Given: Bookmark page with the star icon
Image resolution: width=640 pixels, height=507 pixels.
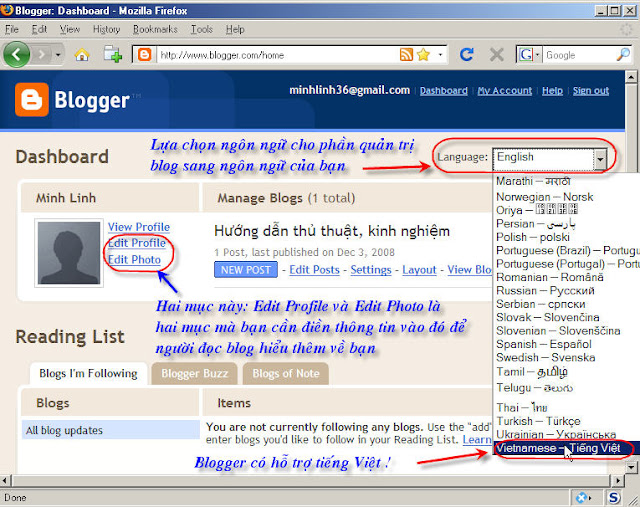Looking at the screenshot, I should point(424,54).
